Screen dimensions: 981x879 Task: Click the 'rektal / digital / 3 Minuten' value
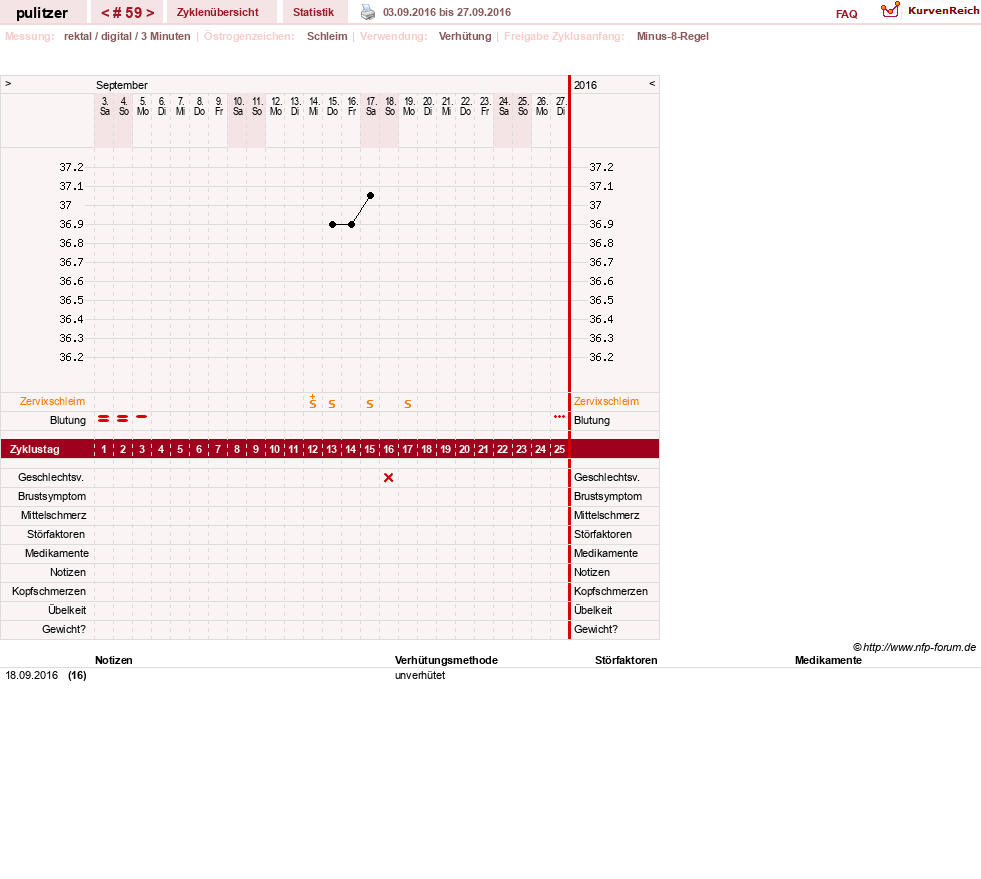pos(127,36)
